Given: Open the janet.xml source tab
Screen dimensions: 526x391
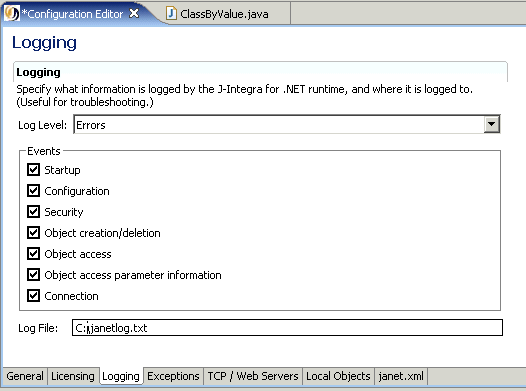Looking at the screenshot, I should pyautogui.click(x=401, y=376).
